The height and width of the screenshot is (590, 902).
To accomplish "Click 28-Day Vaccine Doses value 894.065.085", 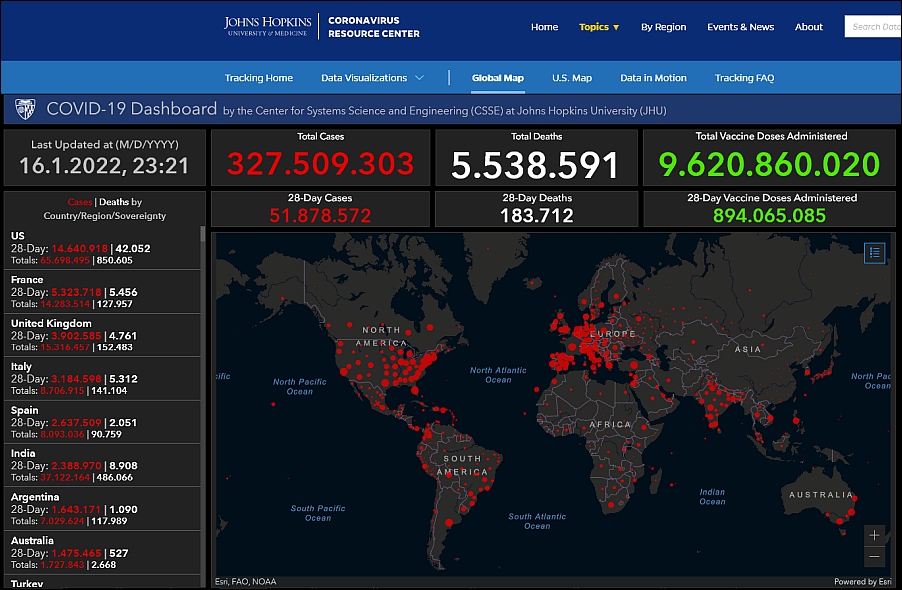I will 769,216.
